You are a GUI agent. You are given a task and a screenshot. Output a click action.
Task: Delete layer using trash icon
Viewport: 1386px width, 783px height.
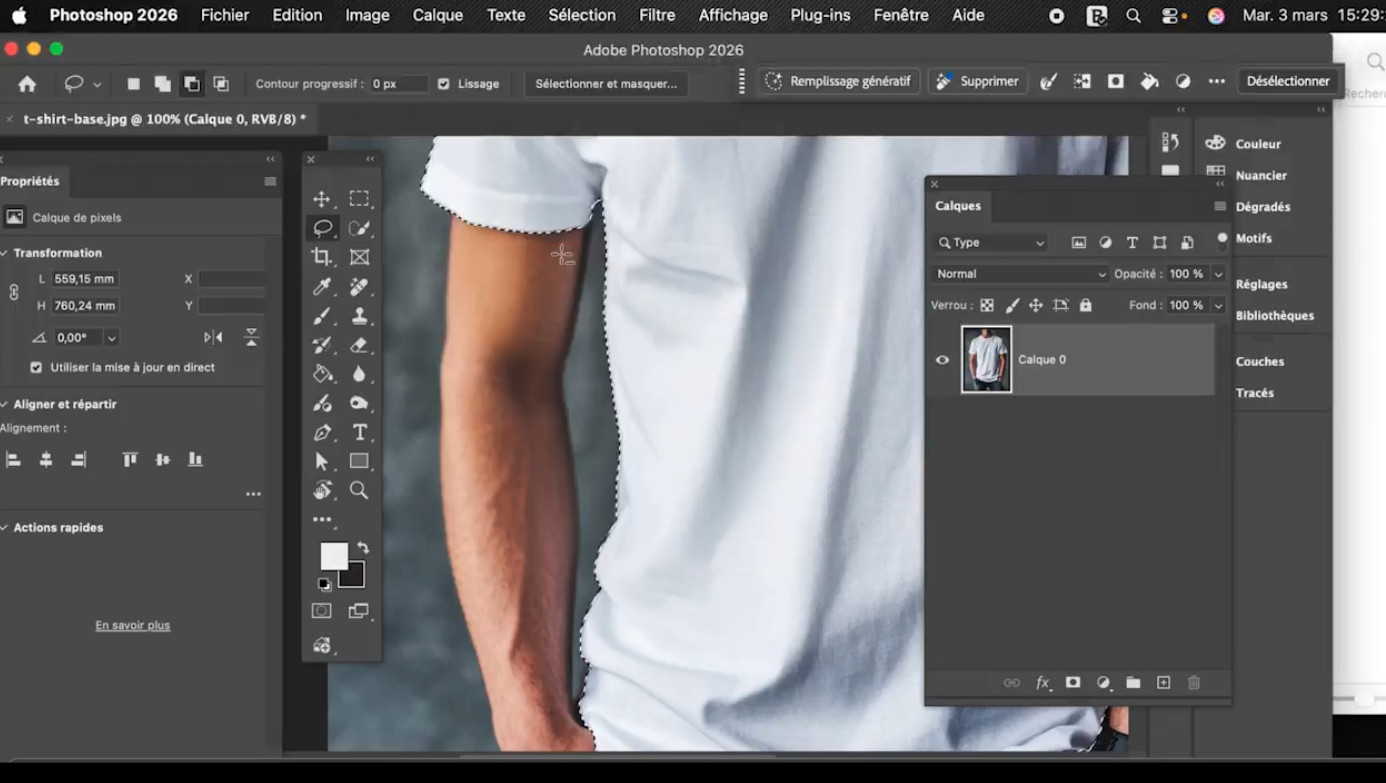(x=1193, y=682)
